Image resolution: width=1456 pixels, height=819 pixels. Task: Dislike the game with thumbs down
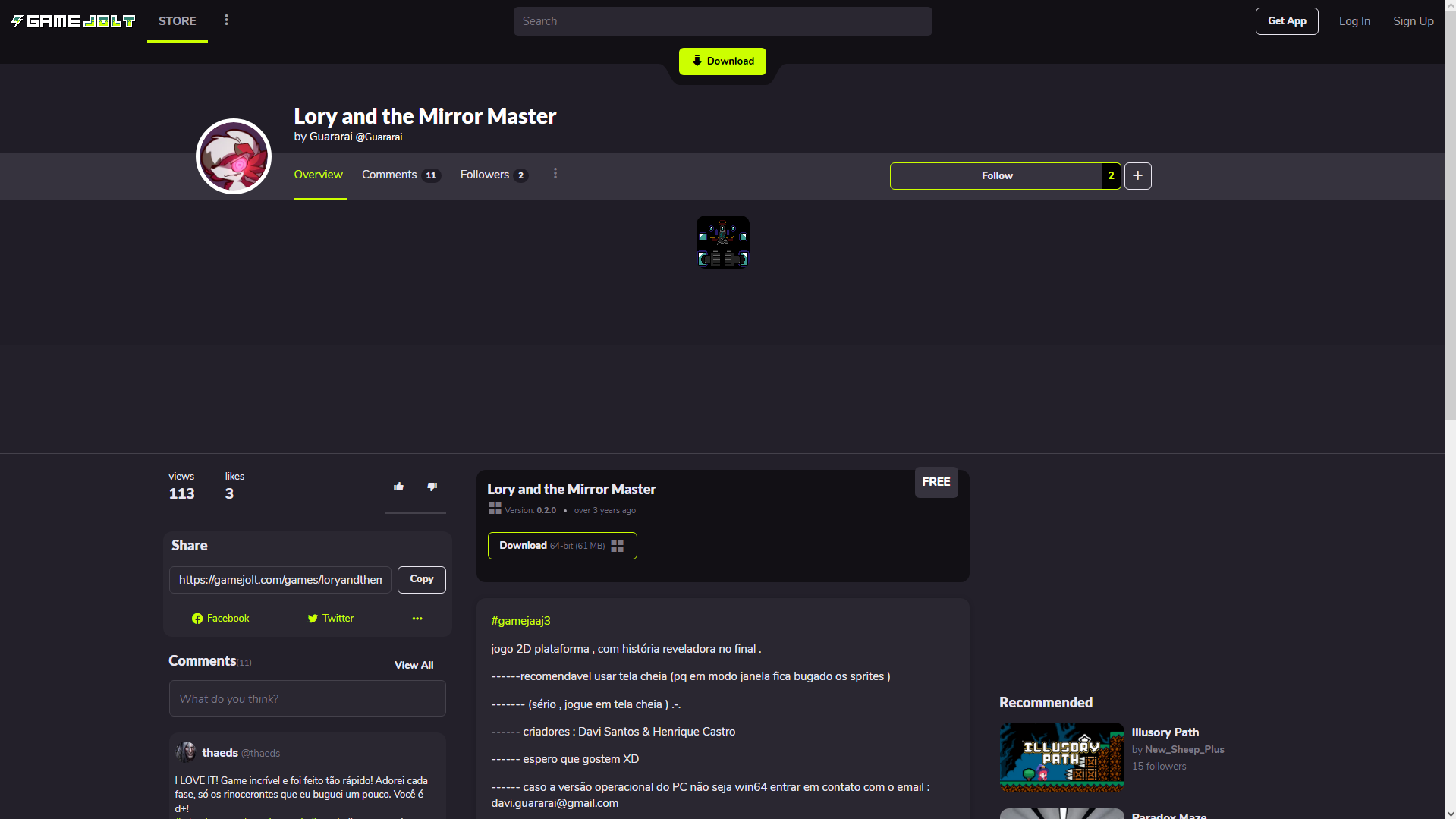click(432, 487)
